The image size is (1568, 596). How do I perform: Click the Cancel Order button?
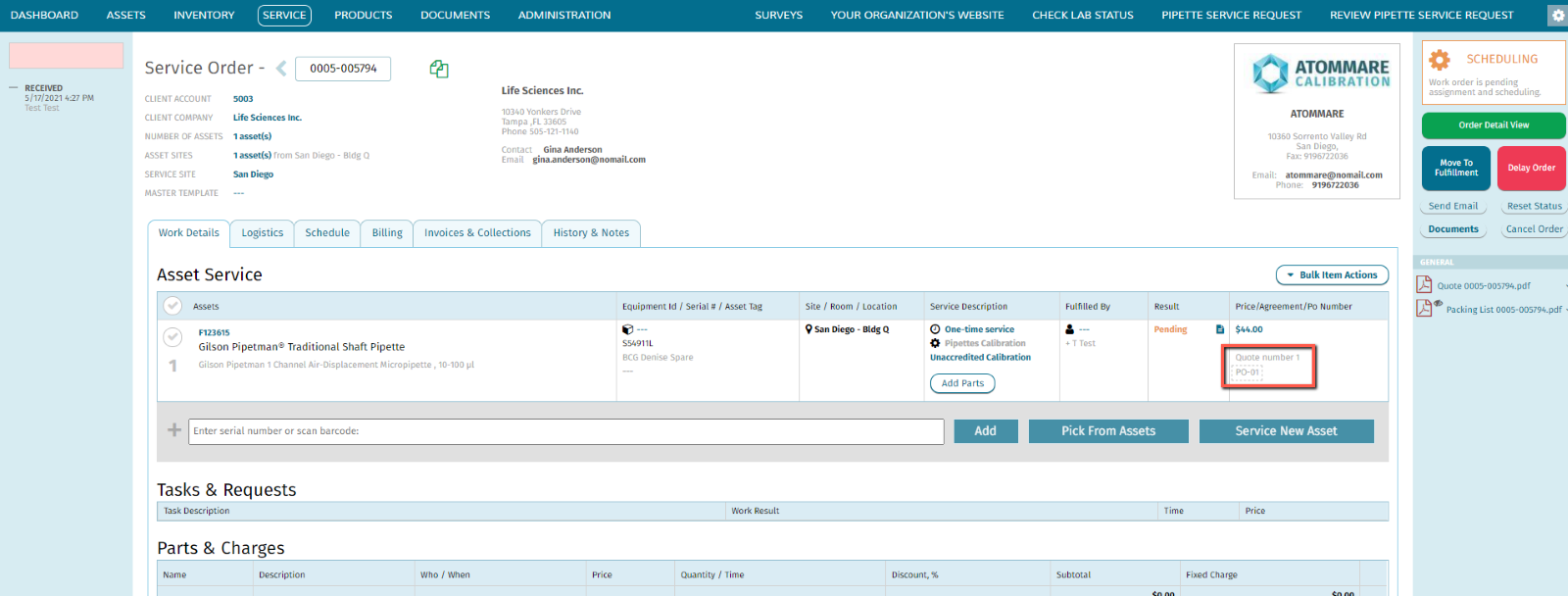pos(1534,229)
